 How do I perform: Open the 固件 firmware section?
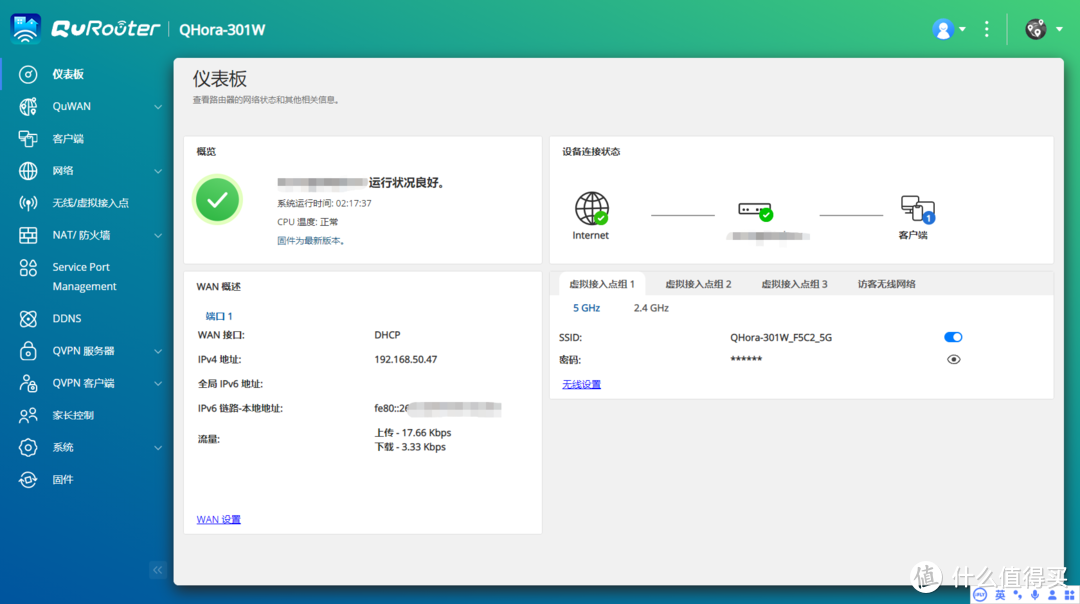27,479
